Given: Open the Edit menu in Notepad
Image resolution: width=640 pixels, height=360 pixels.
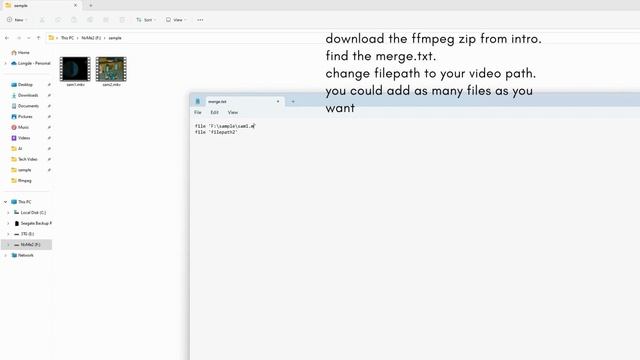Looking at the screenshot, I should (x=214, y=112).
